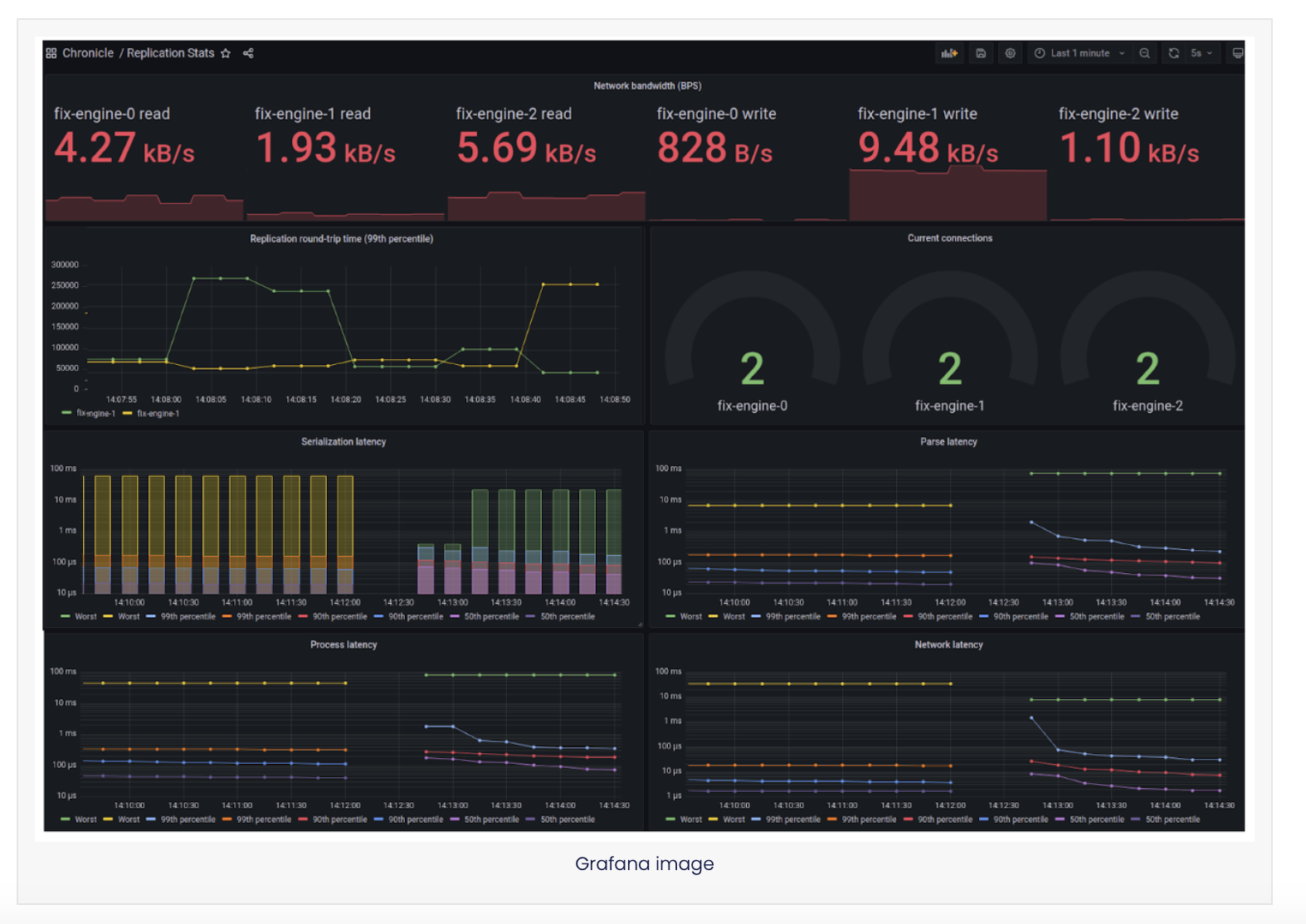
Task: Click the 300000 y-axis label on round-trip chart
Action: click(x=65, y=265)
